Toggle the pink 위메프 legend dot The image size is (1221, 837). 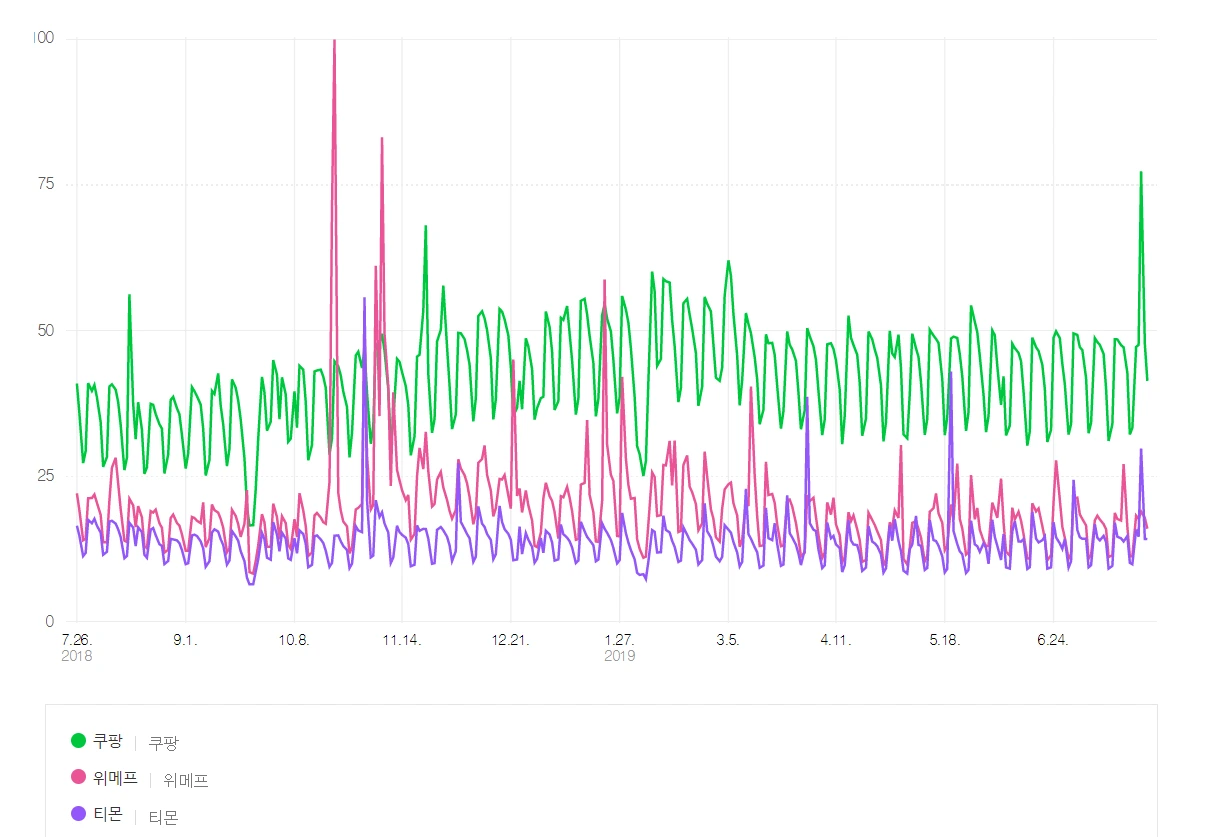(x=79, y=777)
